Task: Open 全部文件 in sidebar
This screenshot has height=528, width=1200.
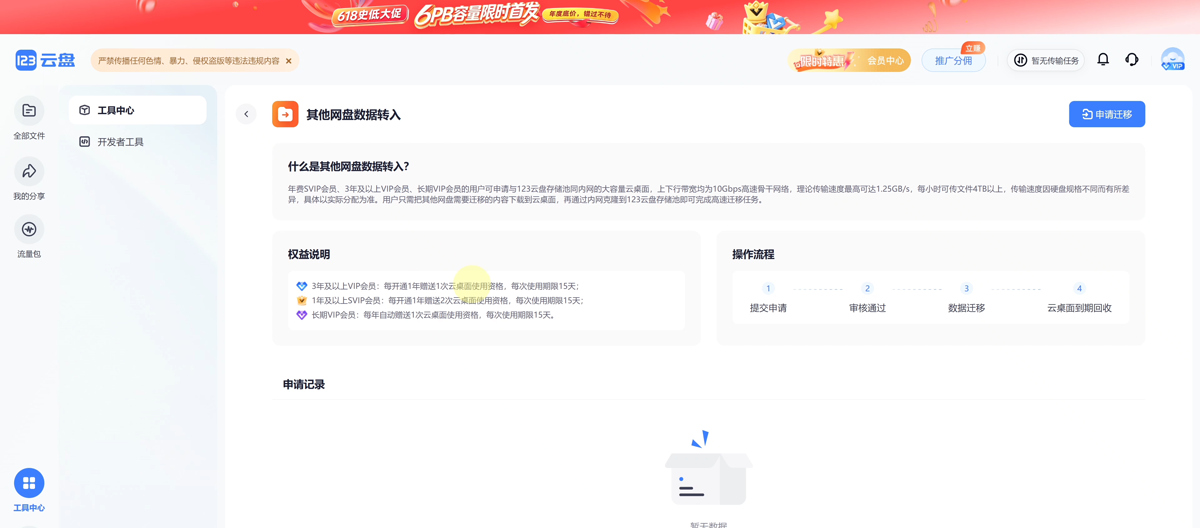Action: tap(29, 119)
